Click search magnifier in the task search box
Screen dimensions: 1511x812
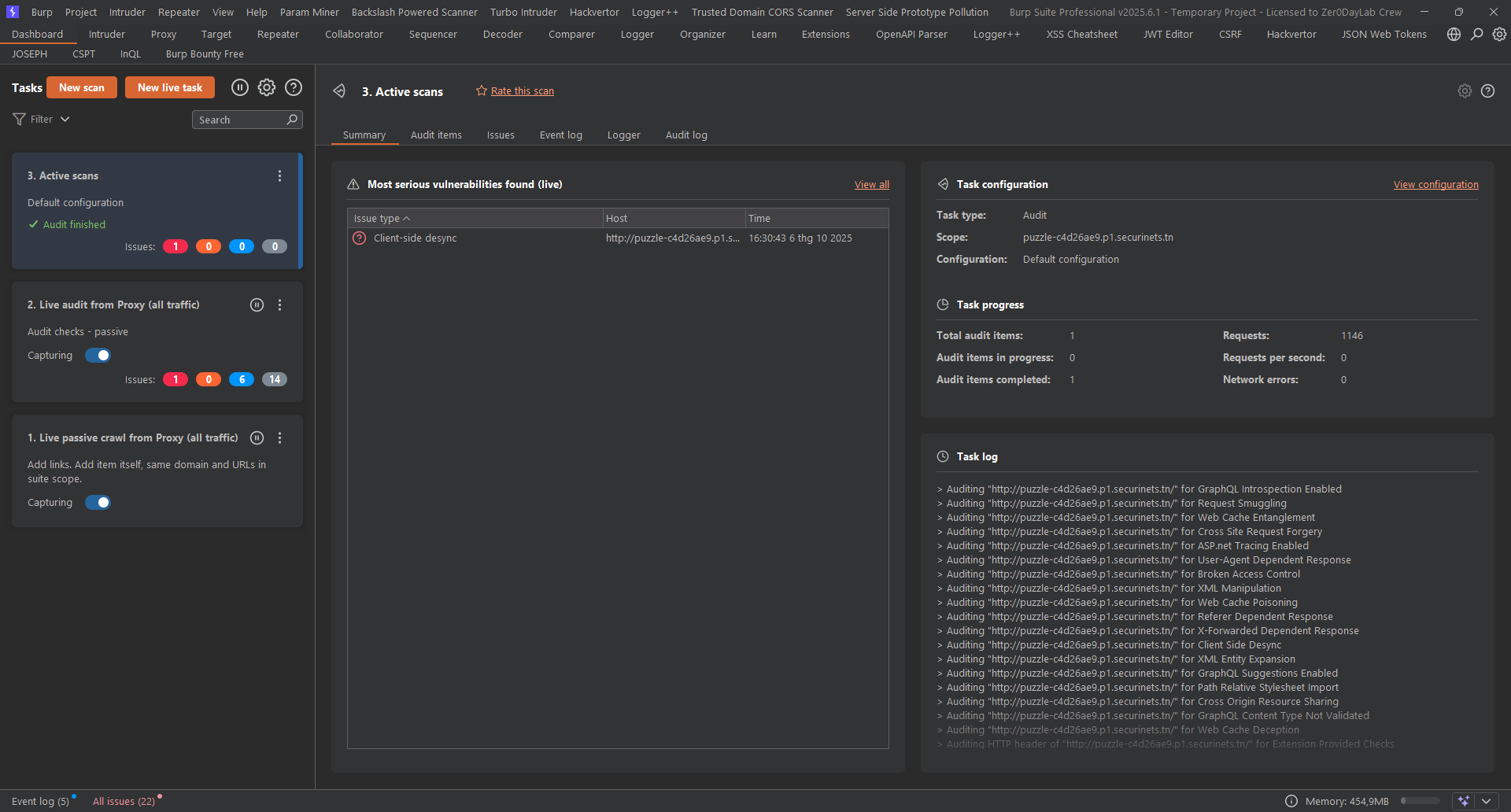click(292, 120)
